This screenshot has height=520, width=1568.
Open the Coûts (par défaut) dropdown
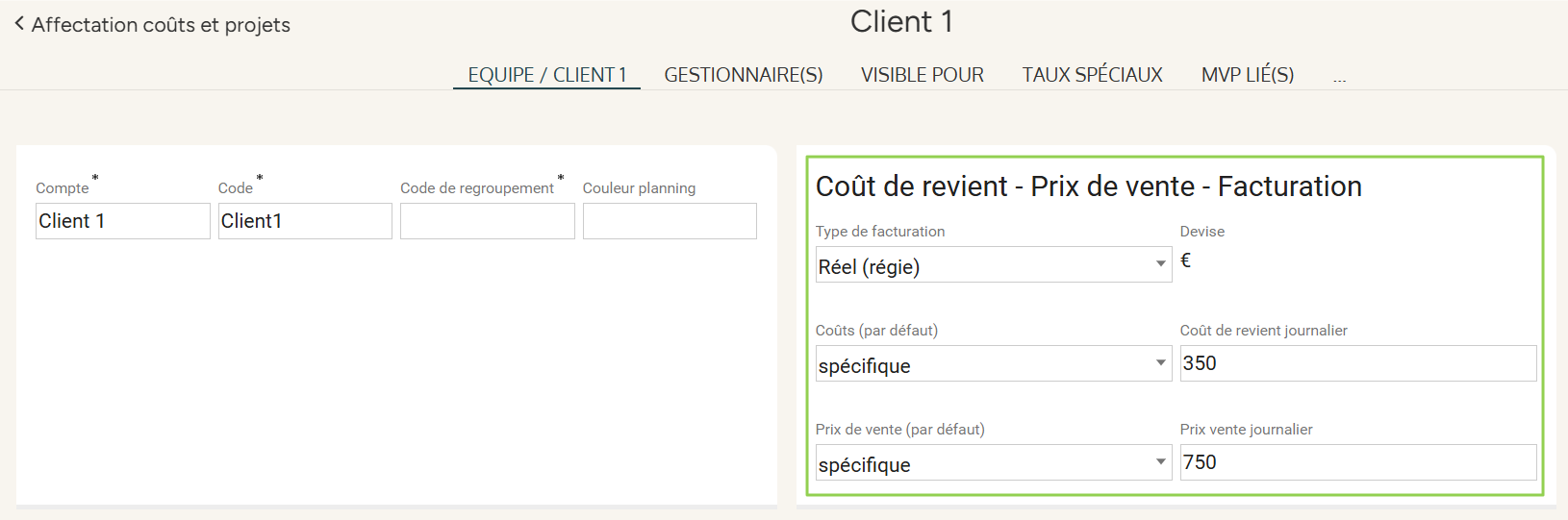pyautogui.click(x=993, y=364)
